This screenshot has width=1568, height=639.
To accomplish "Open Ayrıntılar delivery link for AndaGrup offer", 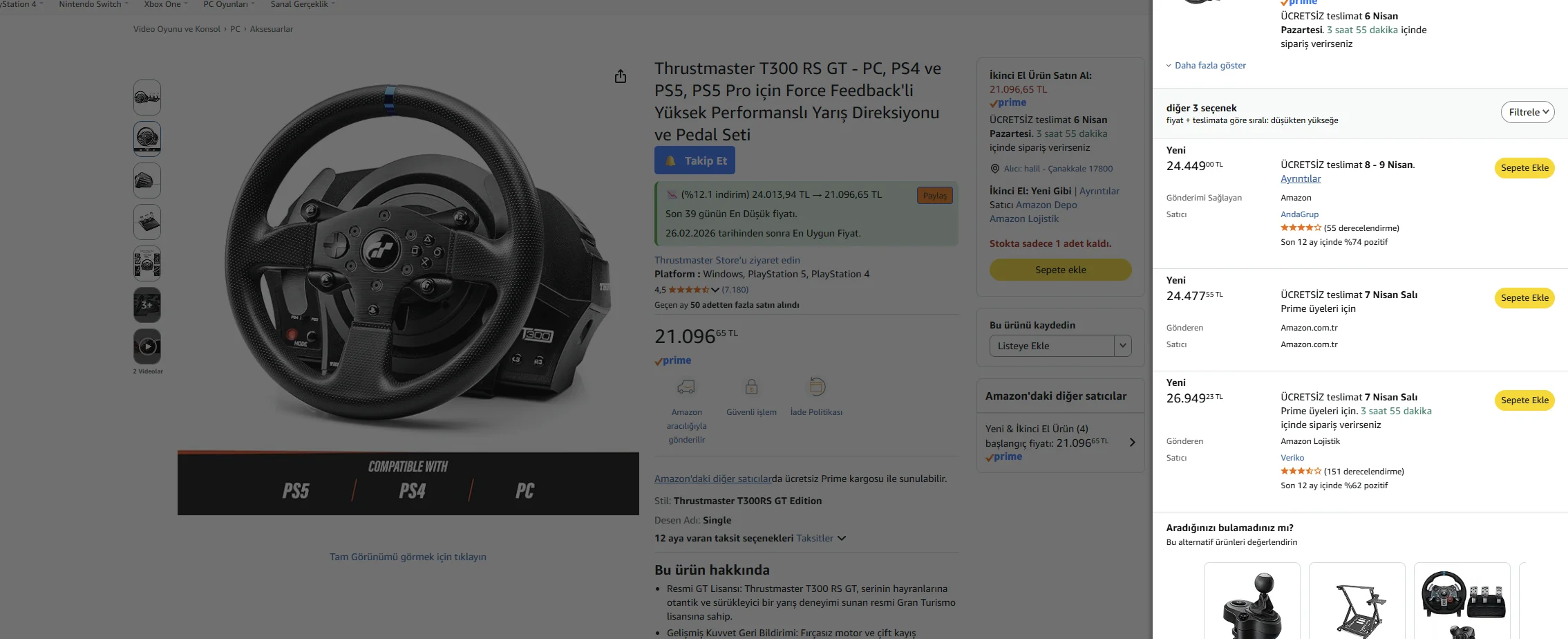I will click(x=1301, y=178).
